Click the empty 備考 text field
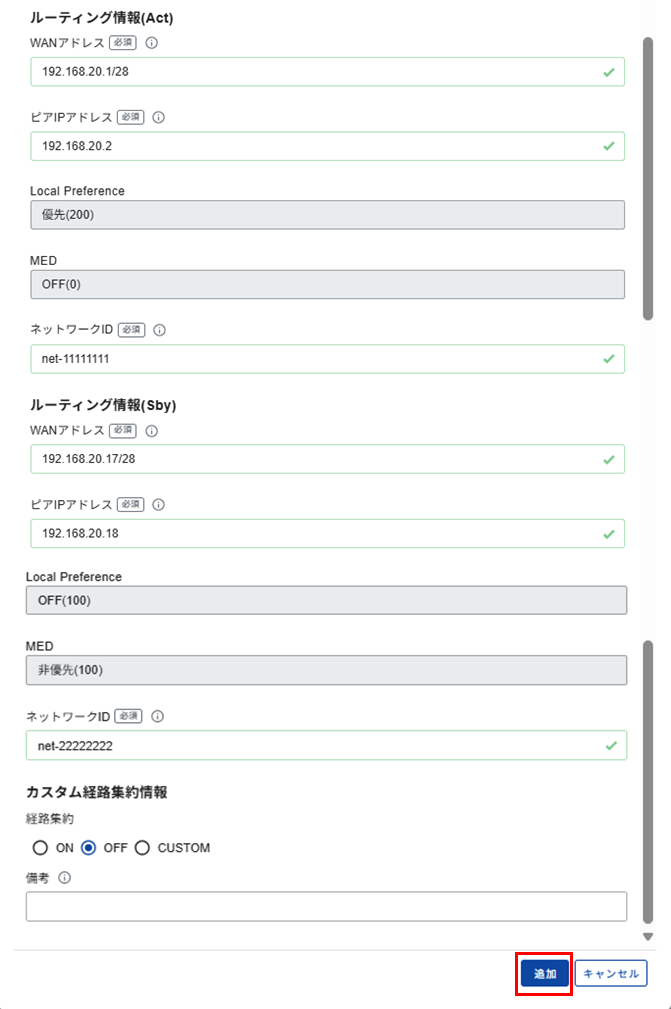This screenshot has height=1009, width=671. [x=326, y=907]
